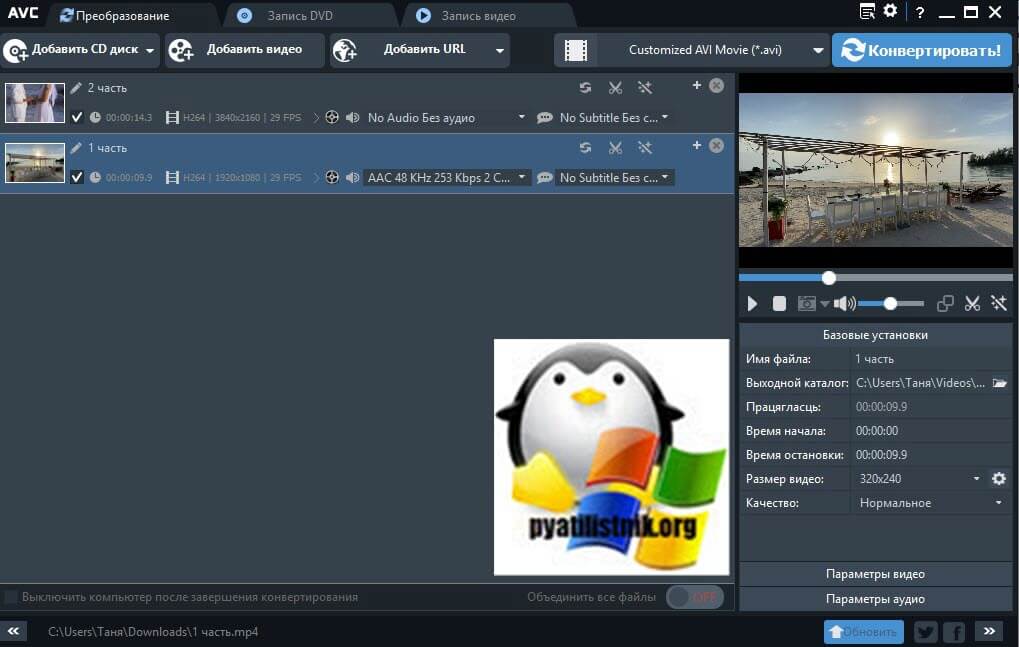Expand audio track dropdown for '1 часть'
The image size is (1019, 647).
[x=521, y=177]
